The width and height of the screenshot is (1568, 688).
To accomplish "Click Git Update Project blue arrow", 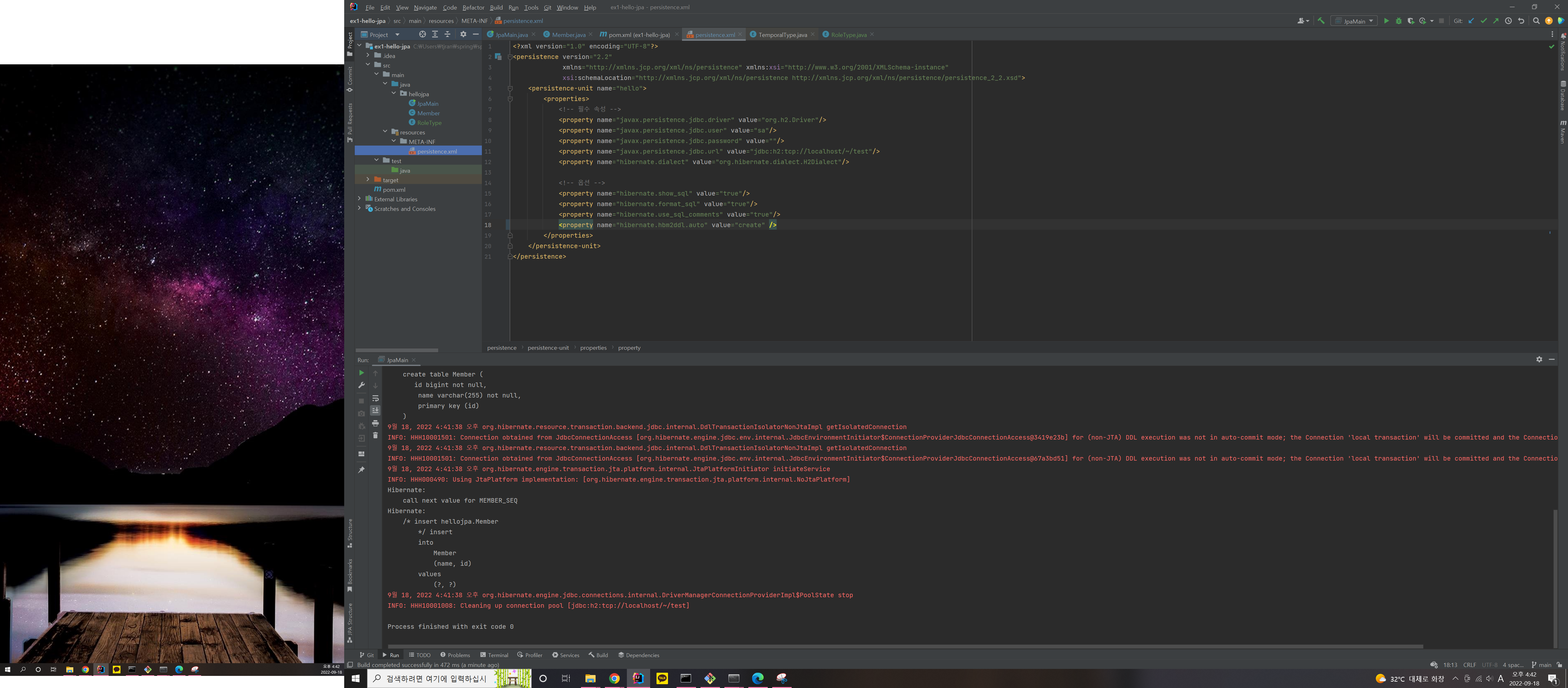I will pos(1470,21).
